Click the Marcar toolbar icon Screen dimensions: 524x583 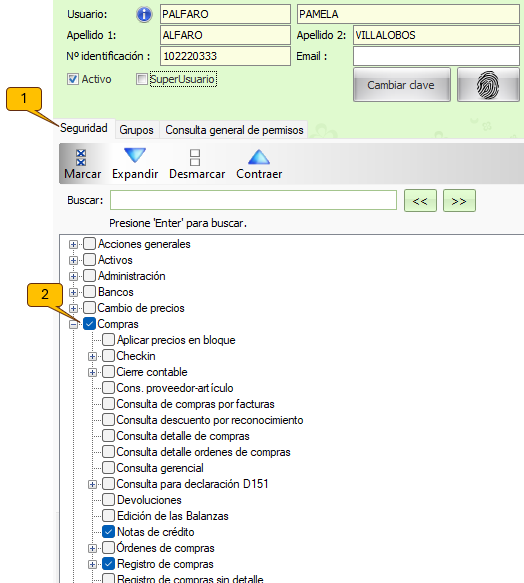(x=81, y=158)
